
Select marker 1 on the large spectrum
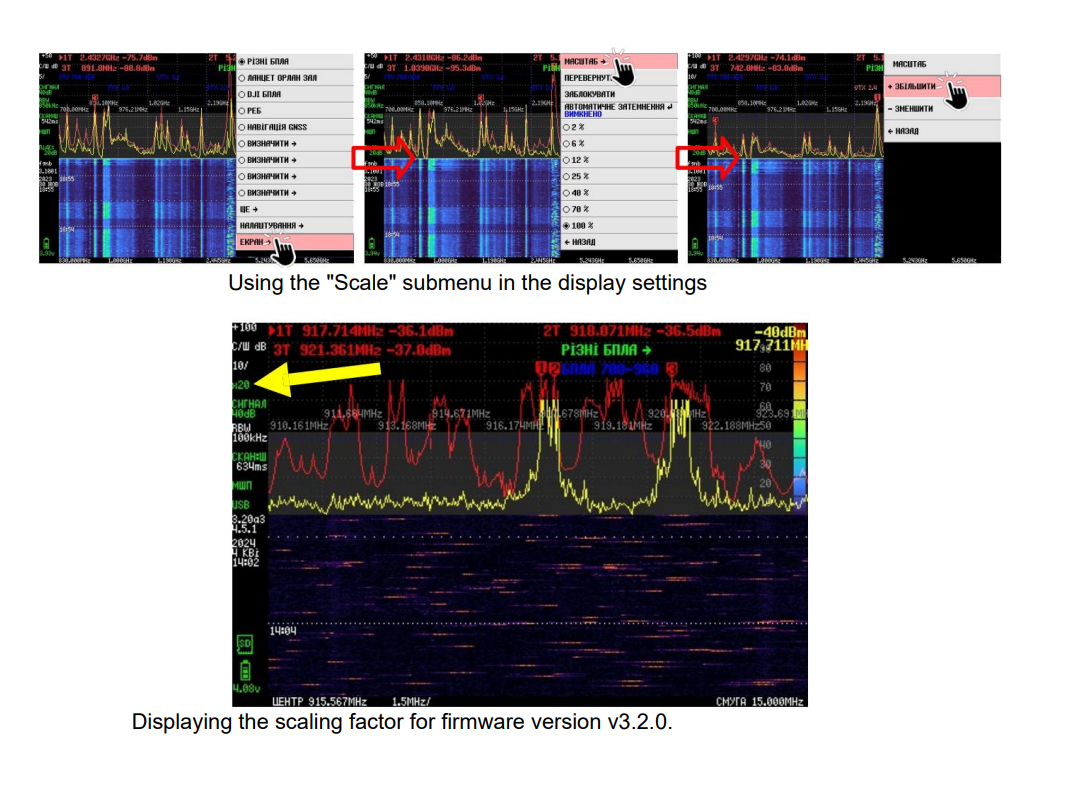pyautogui.click(x=541, y=370)
